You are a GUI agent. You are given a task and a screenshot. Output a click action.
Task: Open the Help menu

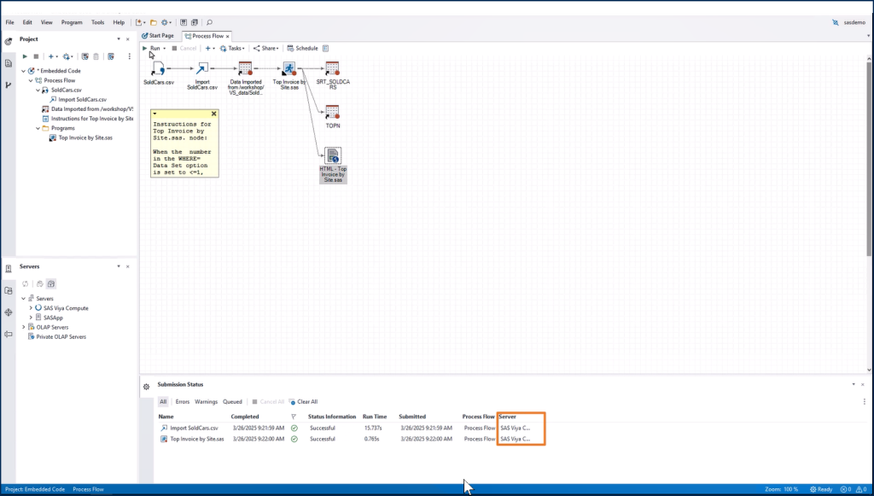tap(119, 22)
